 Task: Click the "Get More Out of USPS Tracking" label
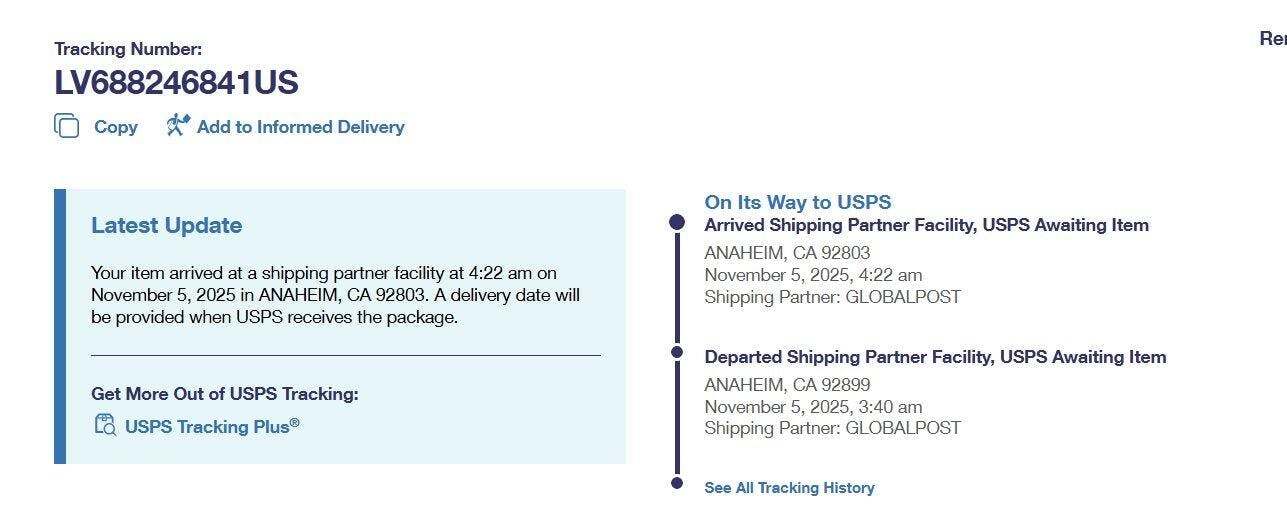(x=224, y=394)
